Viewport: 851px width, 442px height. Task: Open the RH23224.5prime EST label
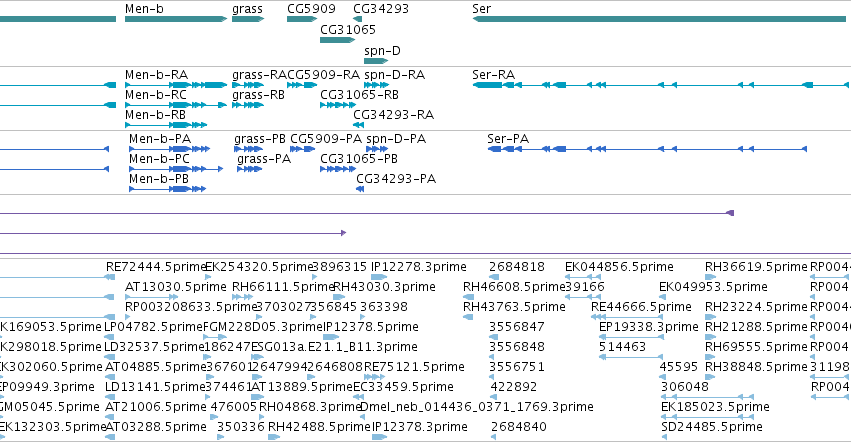757,307
